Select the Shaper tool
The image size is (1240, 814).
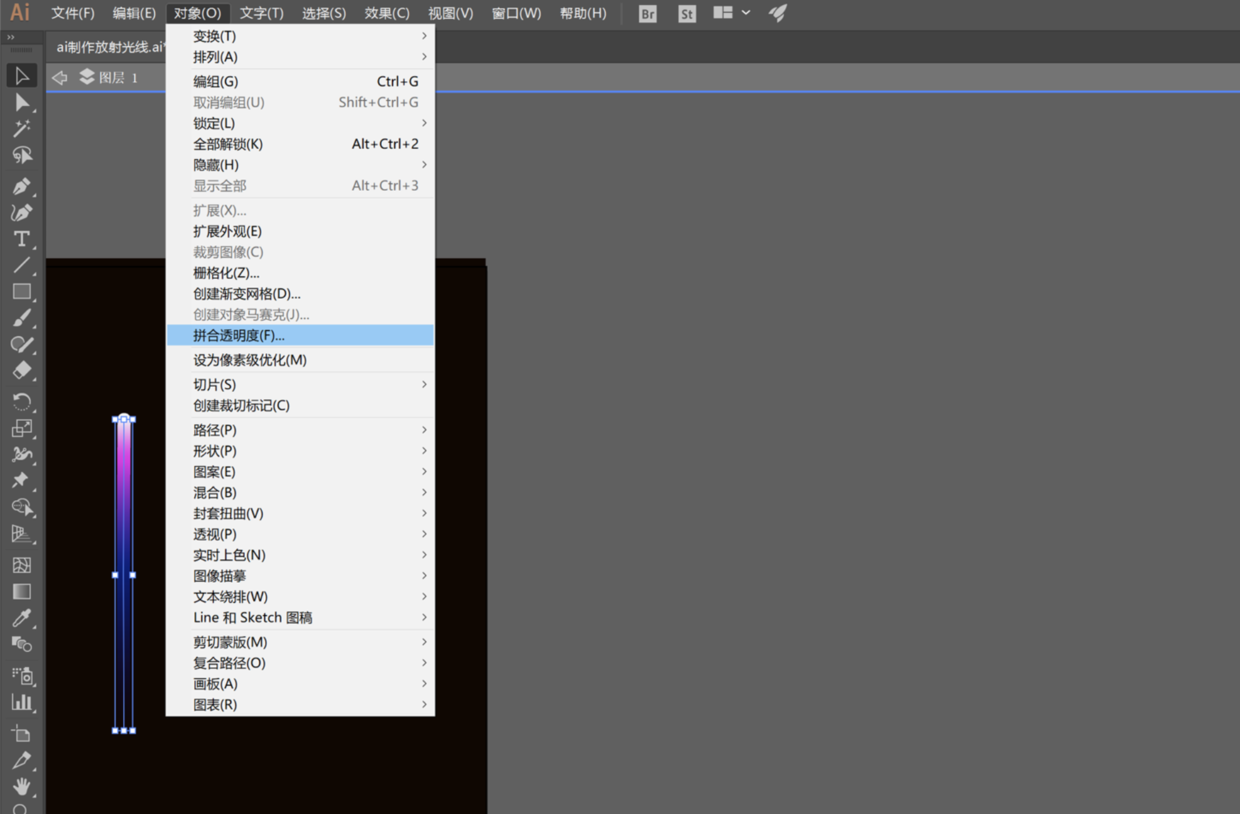22,344
